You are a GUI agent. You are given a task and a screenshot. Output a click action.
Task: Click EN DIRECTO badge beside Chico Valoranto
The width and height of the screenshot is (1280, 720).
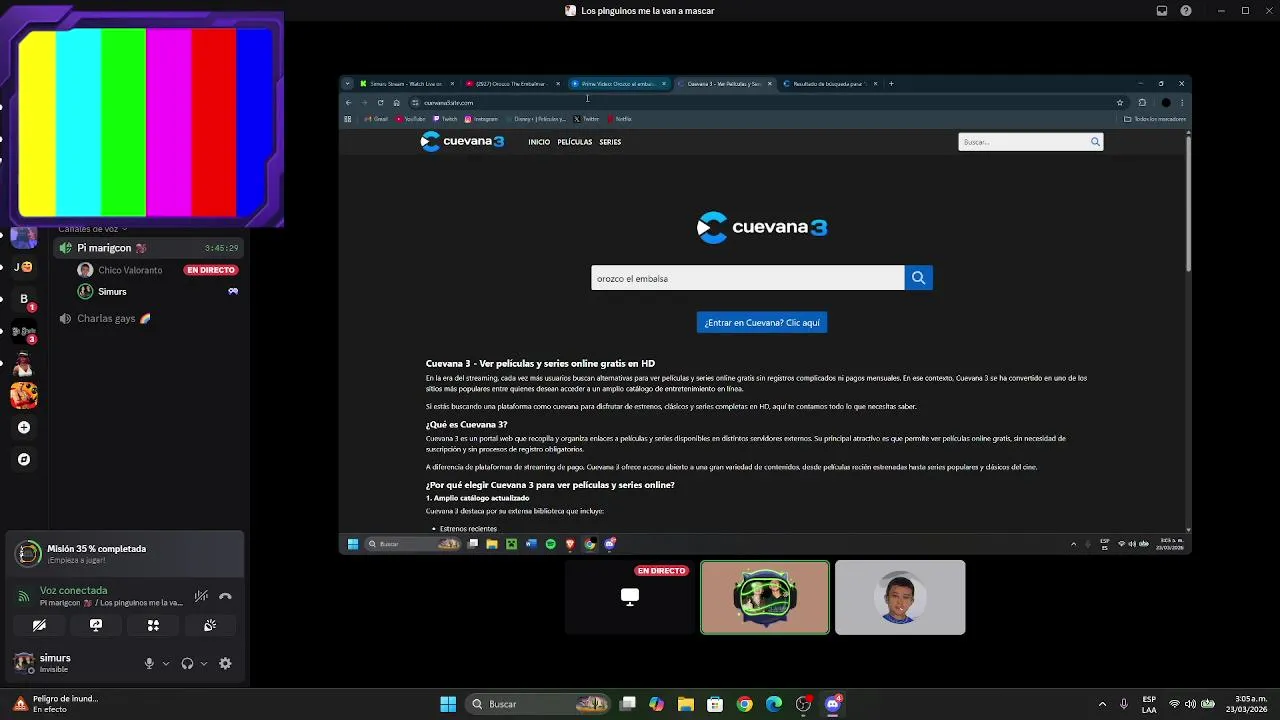point(210,270)
